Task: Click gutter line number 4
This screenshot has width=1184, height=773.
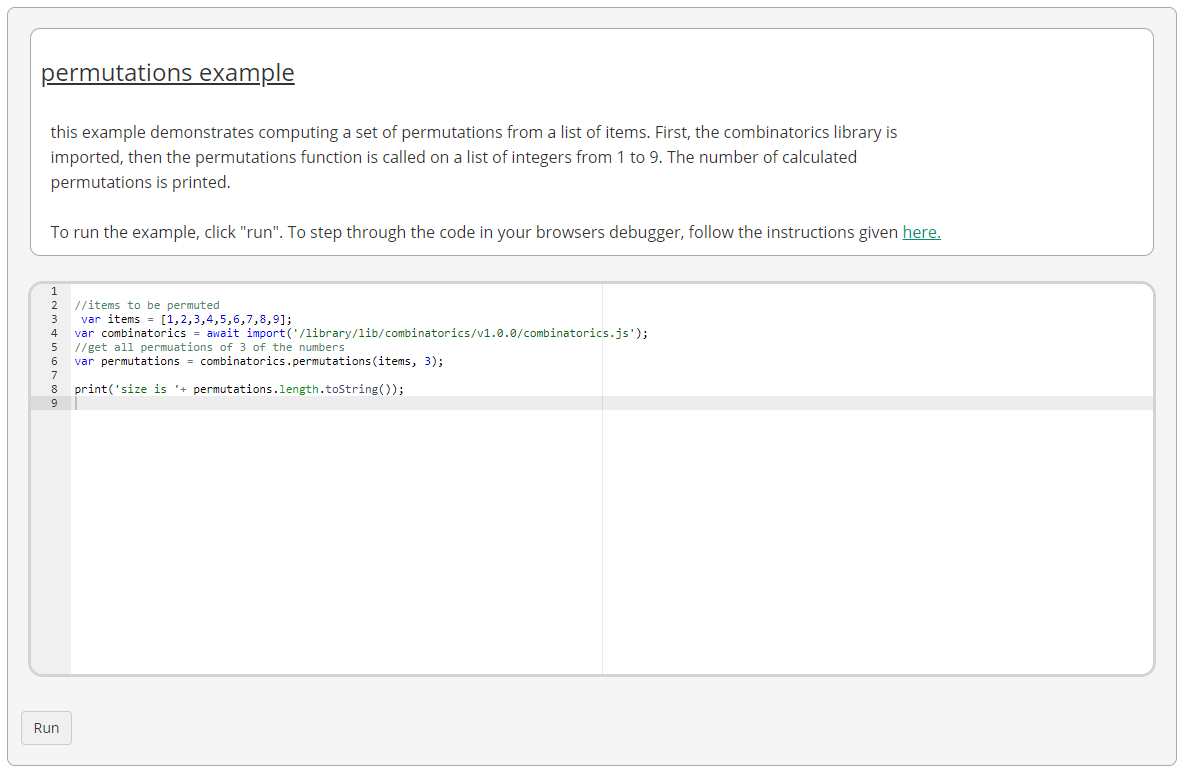Action: [x=53, y=333]
